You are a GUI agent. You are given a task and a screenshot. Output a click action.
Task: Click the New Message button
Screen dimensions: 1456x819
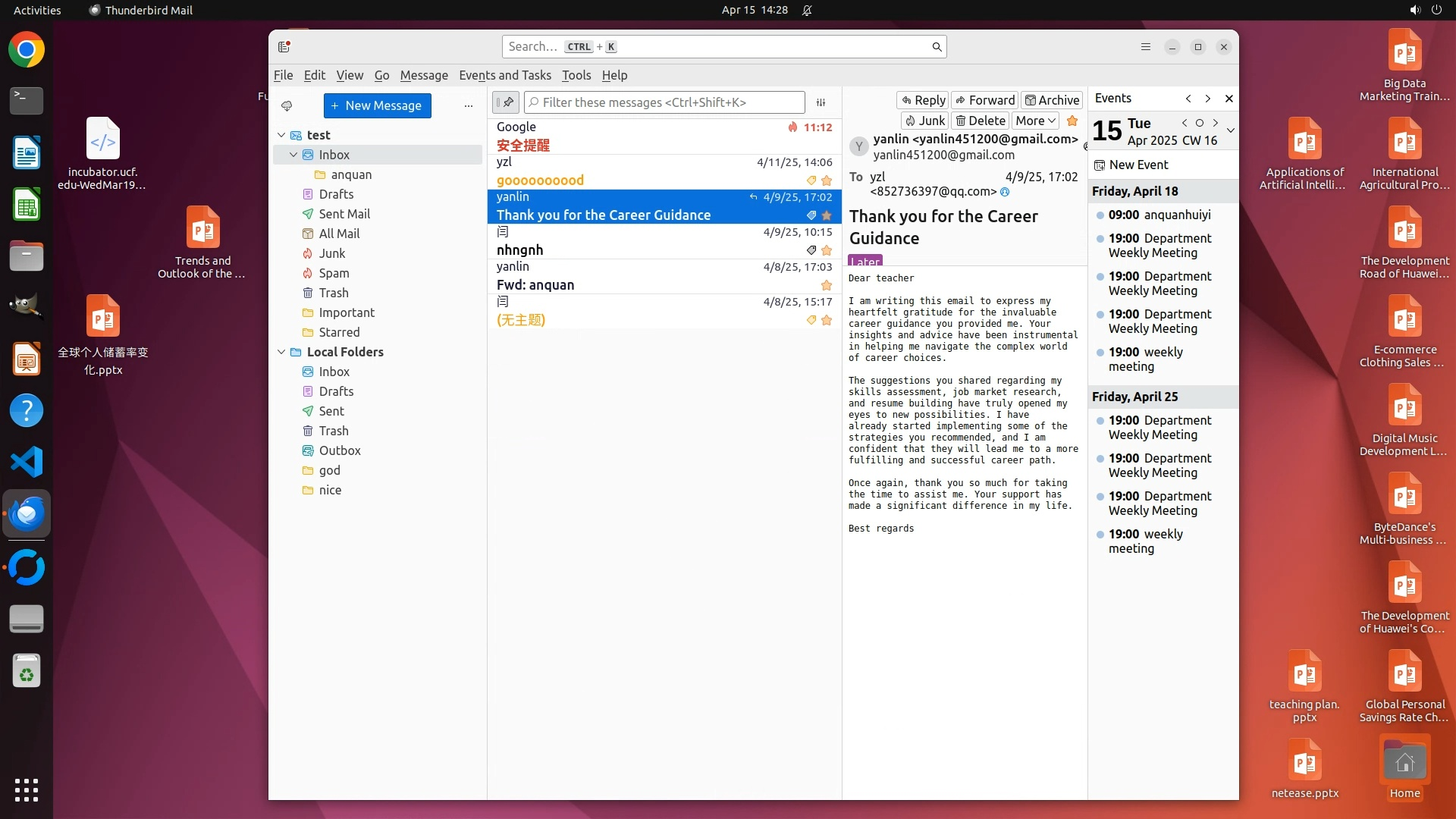377,106
